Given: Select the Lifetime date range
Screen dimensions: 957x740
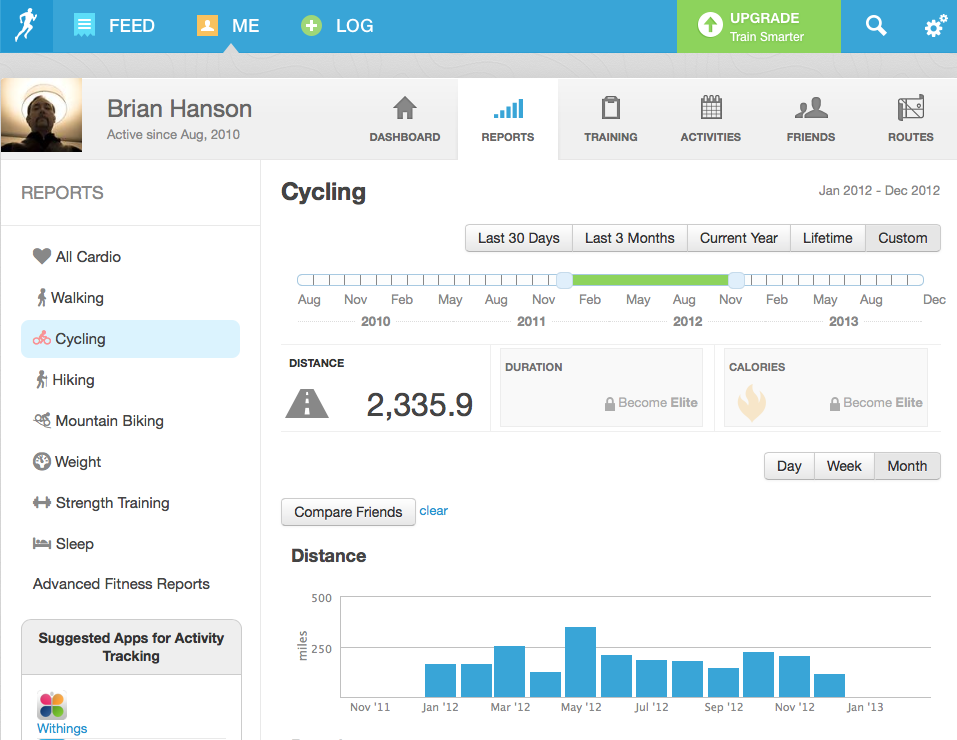Looking at the screenshot, I should click(827, 238).
